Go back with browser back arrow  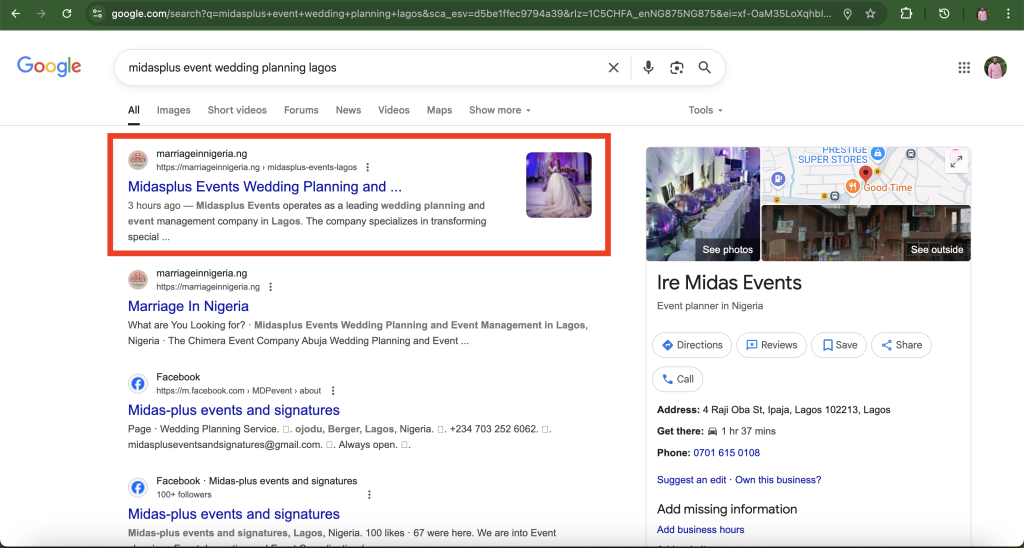point(16,14)
